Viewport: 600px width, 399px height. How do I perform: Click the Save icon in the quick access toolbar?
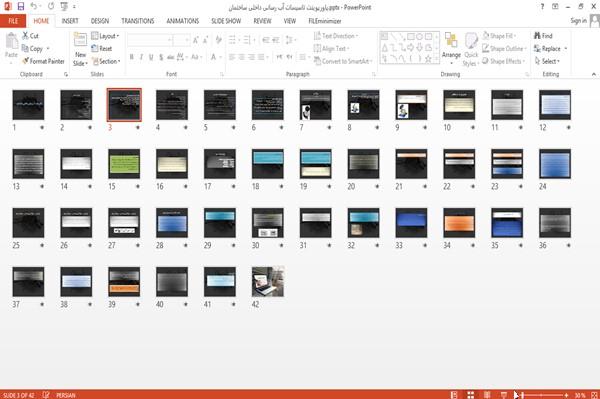21,6
